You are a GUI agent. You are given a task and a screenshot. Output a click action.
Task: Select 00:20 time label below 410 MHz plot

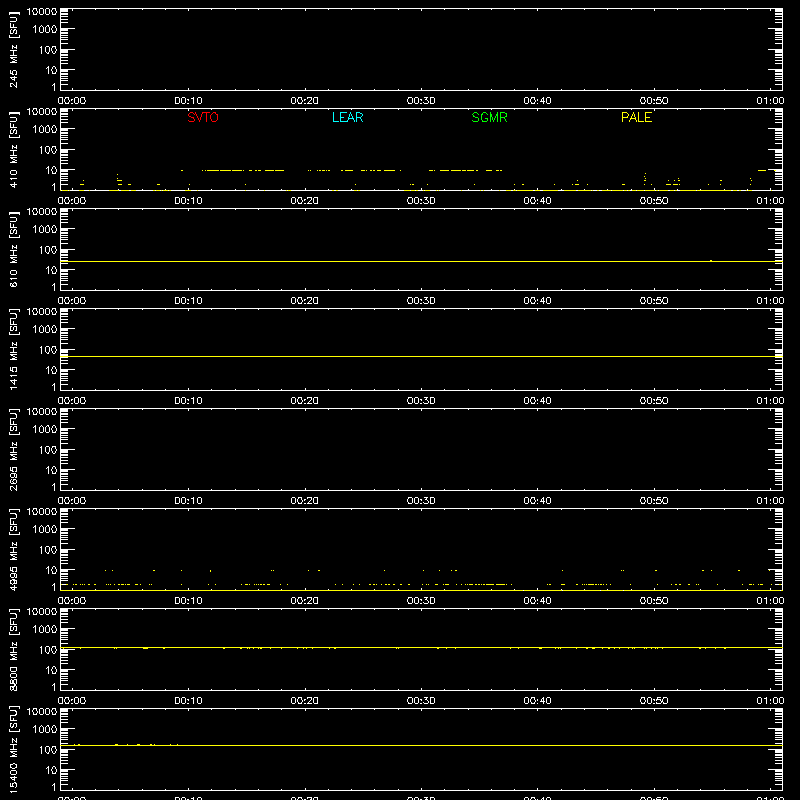click(305, 201)
